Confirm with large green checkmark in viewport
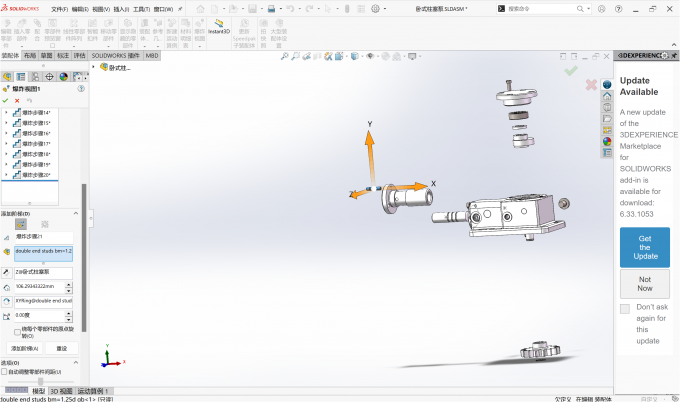 (571, 70)
